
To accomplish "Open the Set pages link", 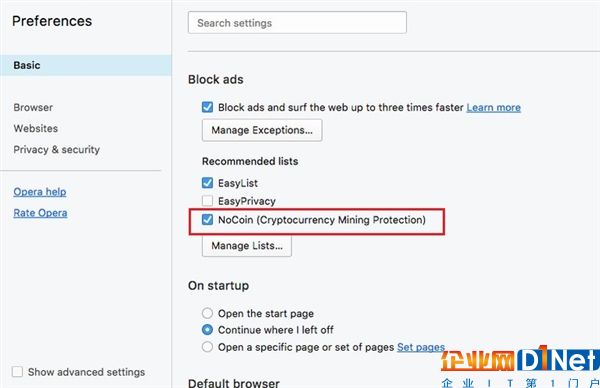I will point(421,347).
